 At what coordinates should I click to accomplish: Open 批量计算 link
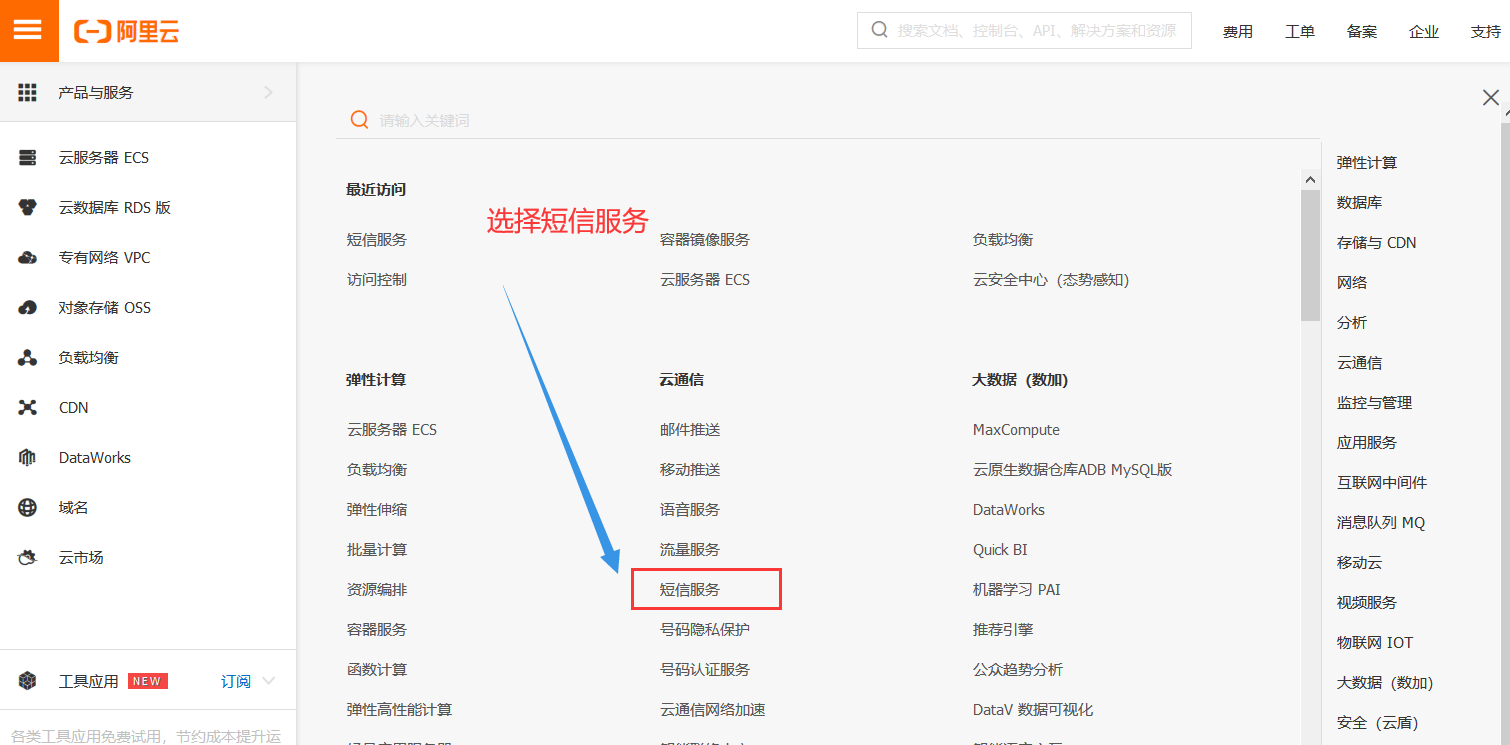[x=377, y=549]
